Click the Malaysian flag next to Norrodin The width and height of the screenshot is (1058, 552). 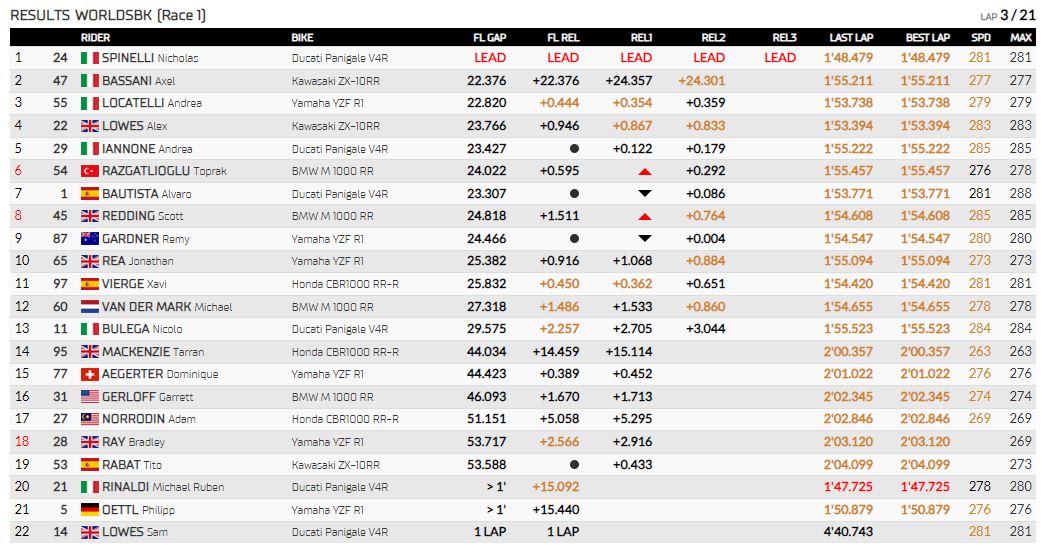(x=90, y=419)
